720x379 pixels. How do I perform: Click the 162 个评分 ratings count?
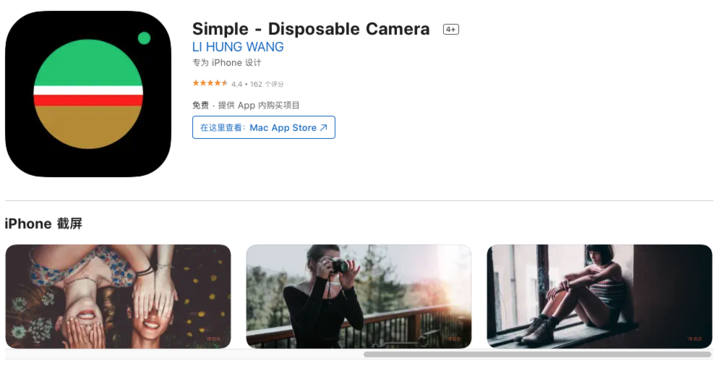[267, 84]
